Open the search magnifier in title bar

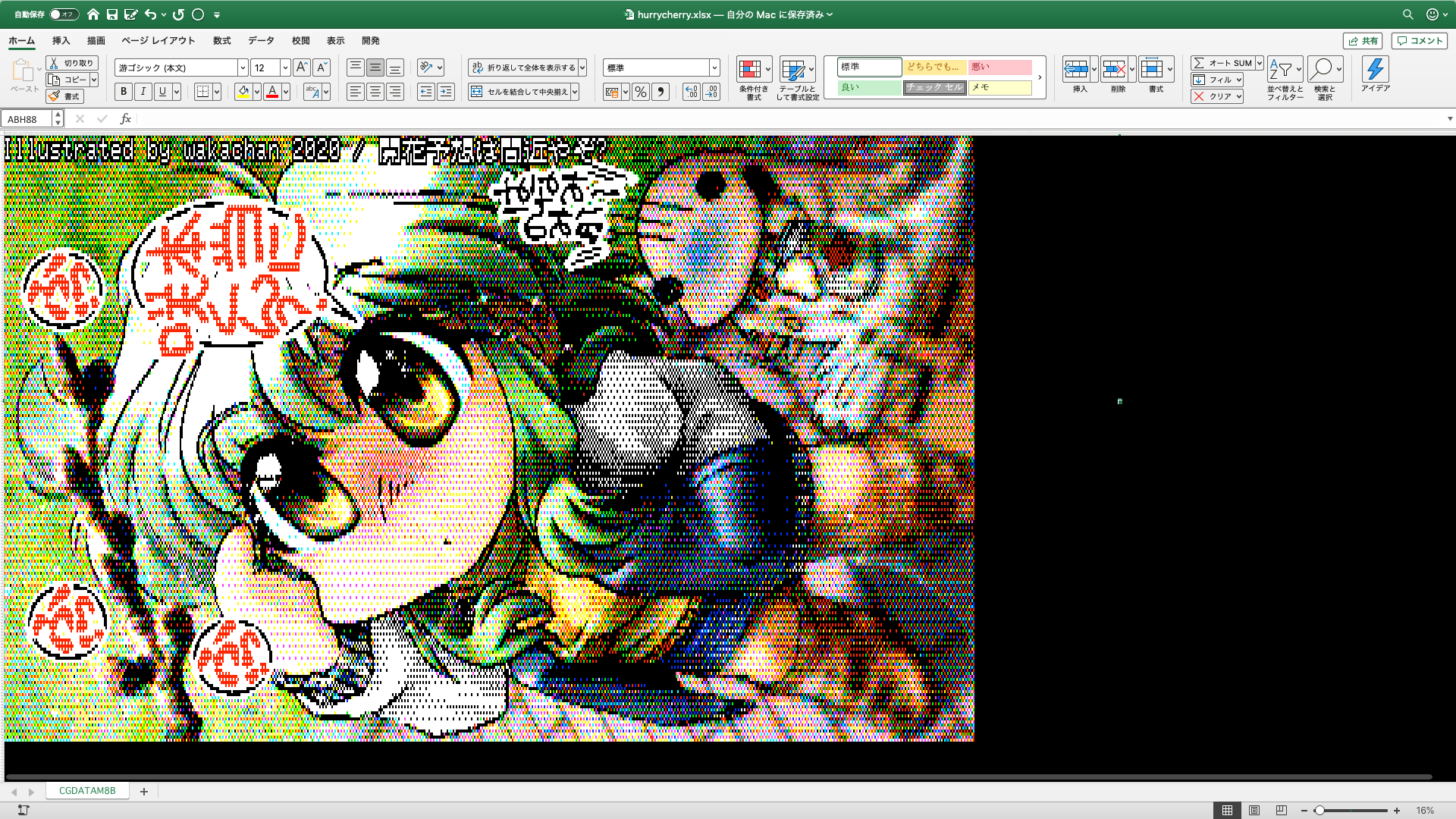coord(1407,14)
